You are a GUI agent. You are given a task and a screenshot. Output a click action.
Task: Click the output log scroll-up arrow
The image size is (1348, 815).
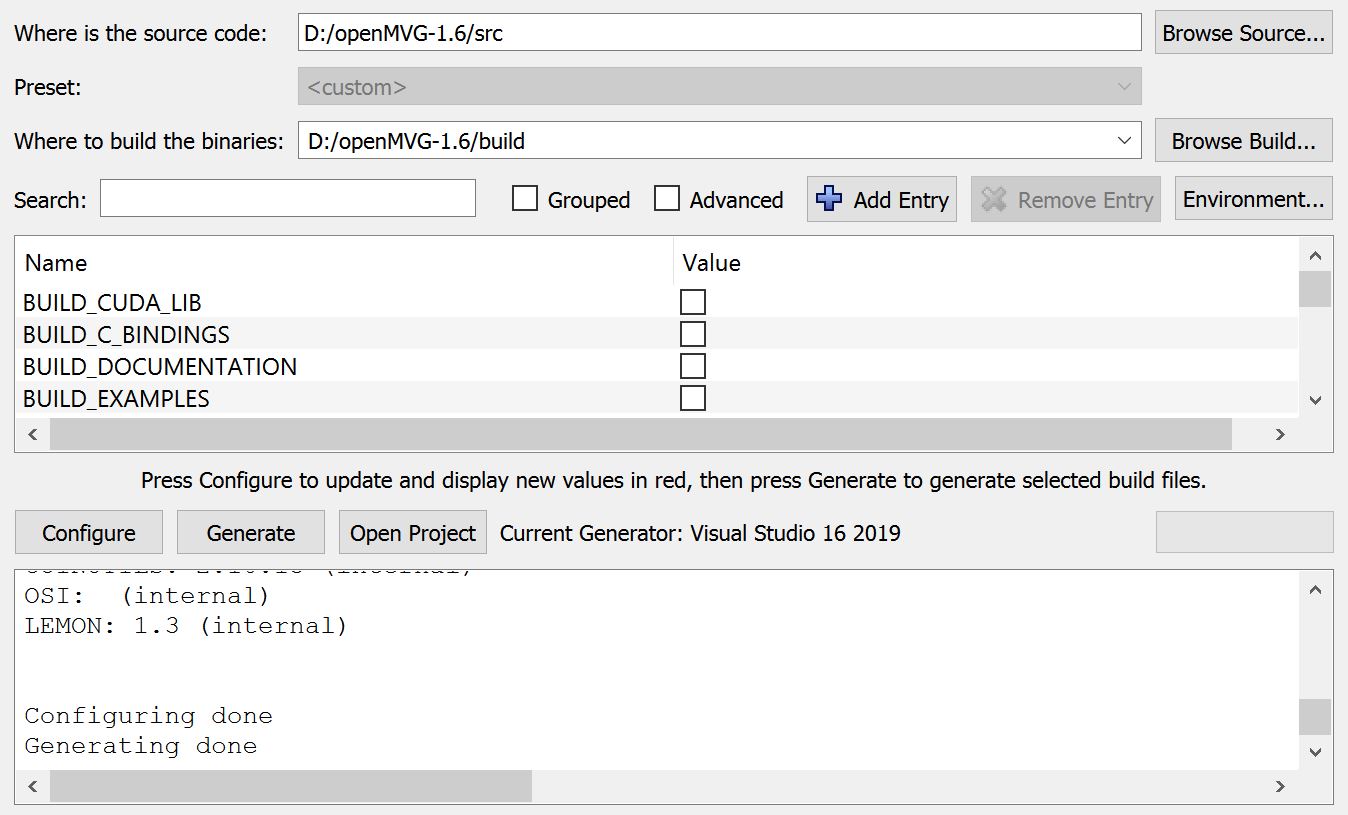click(x=1315, y=591)
